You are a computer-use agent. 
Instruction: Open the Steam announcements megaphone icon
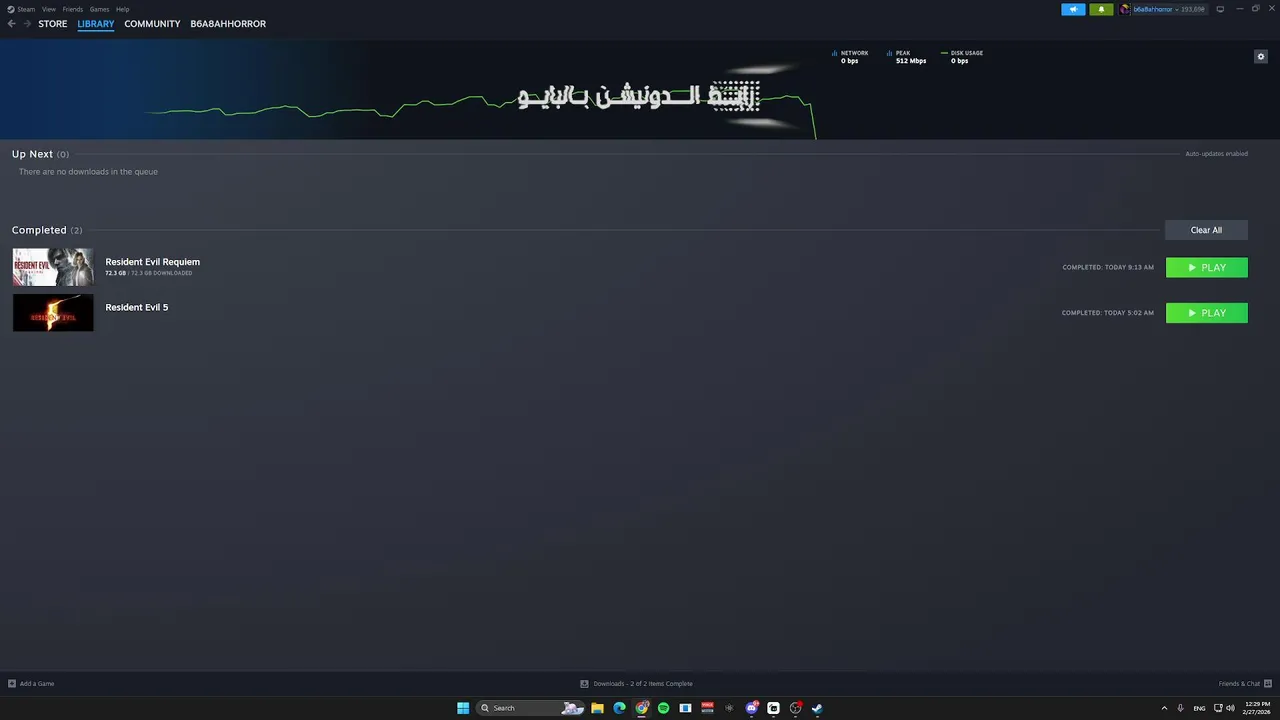1073,9
